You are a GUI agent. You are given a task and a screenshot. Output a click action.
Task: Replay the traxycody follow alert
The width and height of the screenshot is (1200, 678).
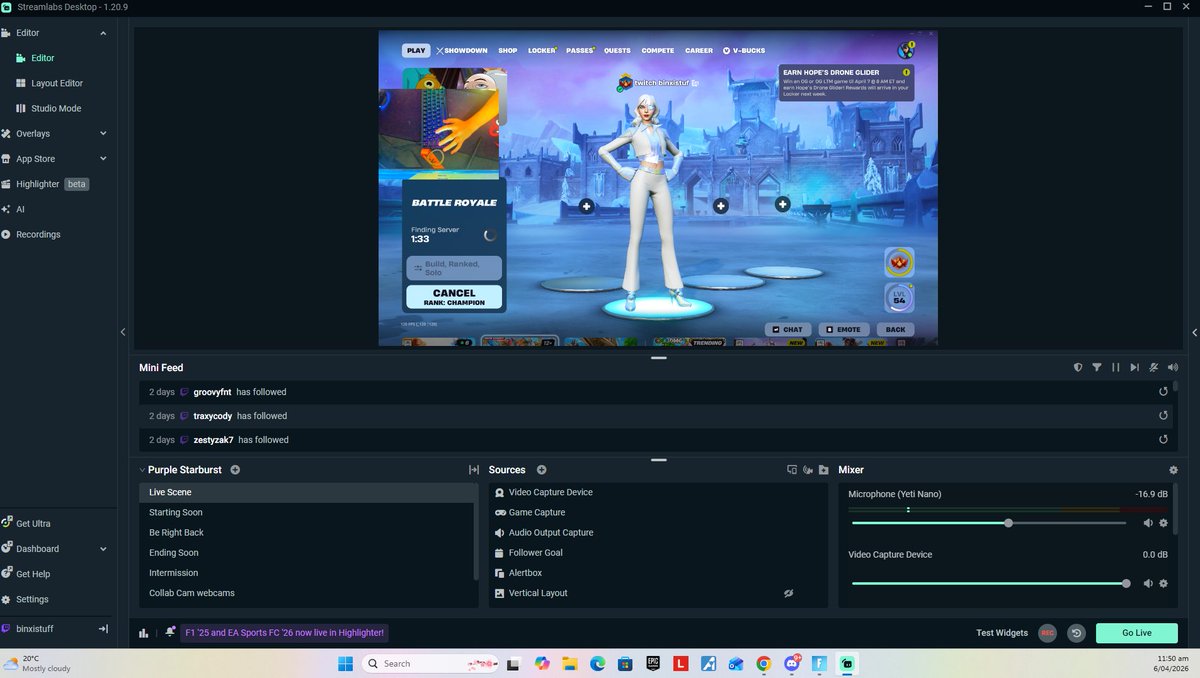(1163, 416)
